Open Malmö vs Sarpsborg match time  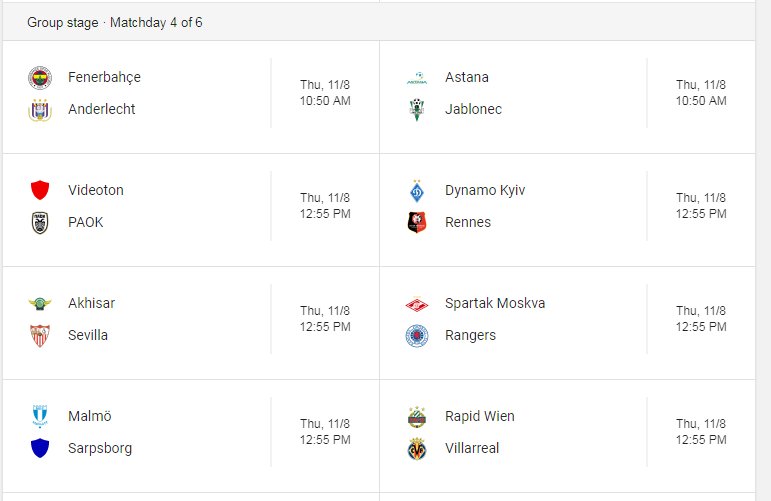326,432
